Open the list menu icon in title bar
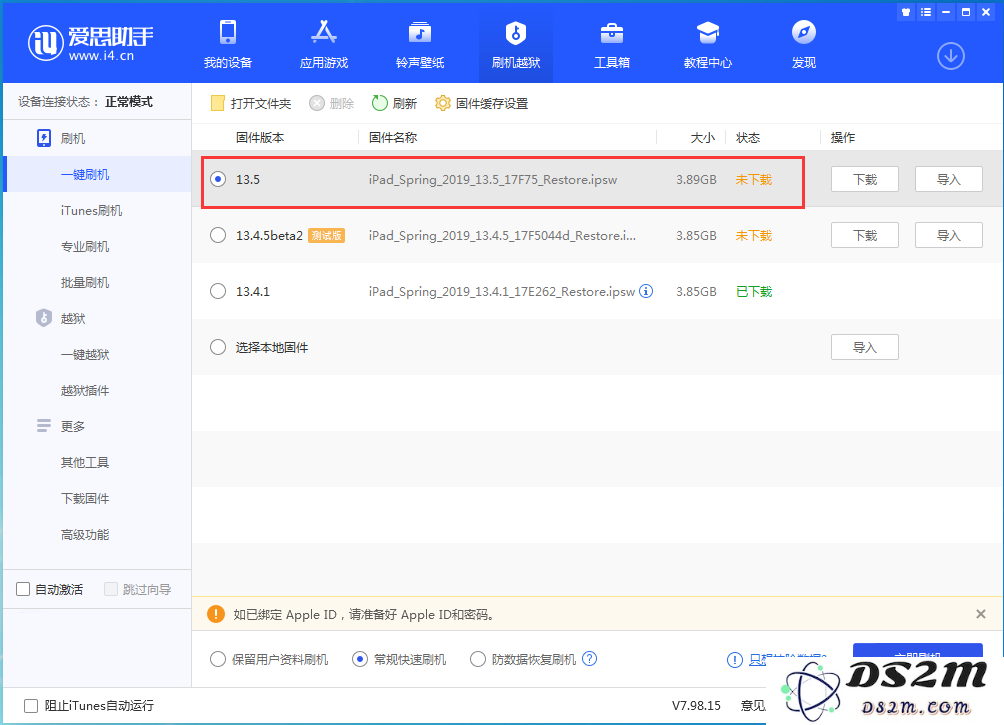The height and width of the screenshot is (725, 1004). click(x=926, y=12)
